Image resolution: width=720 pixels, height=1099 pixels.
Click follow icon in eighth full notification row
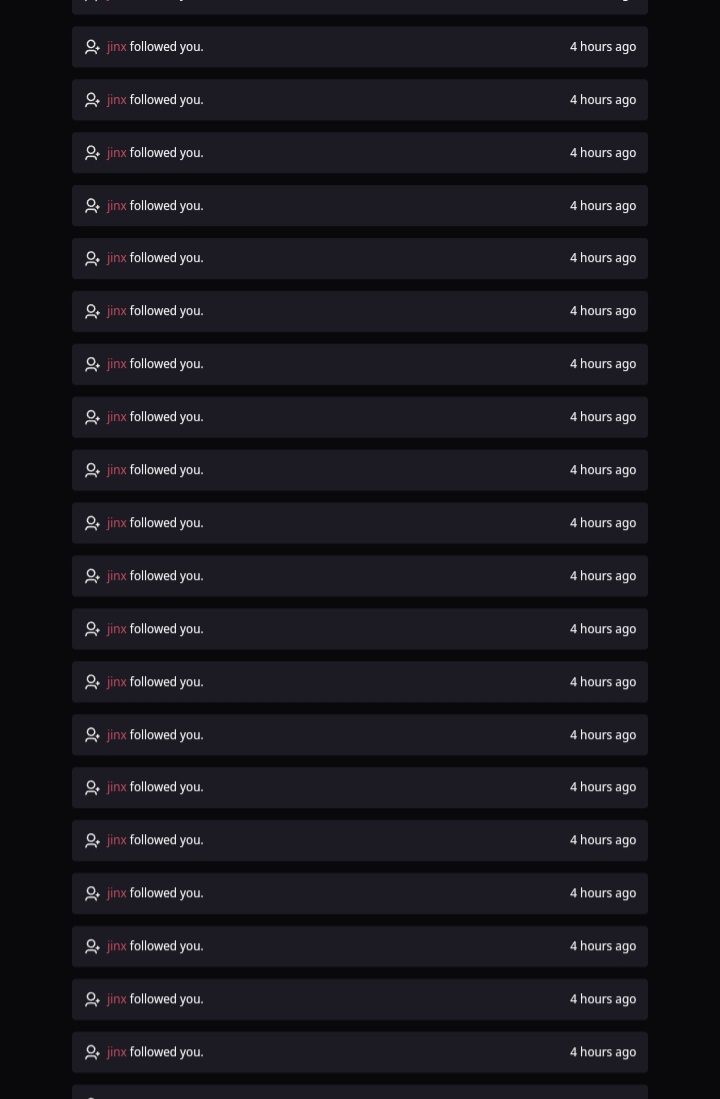(93, 417)
